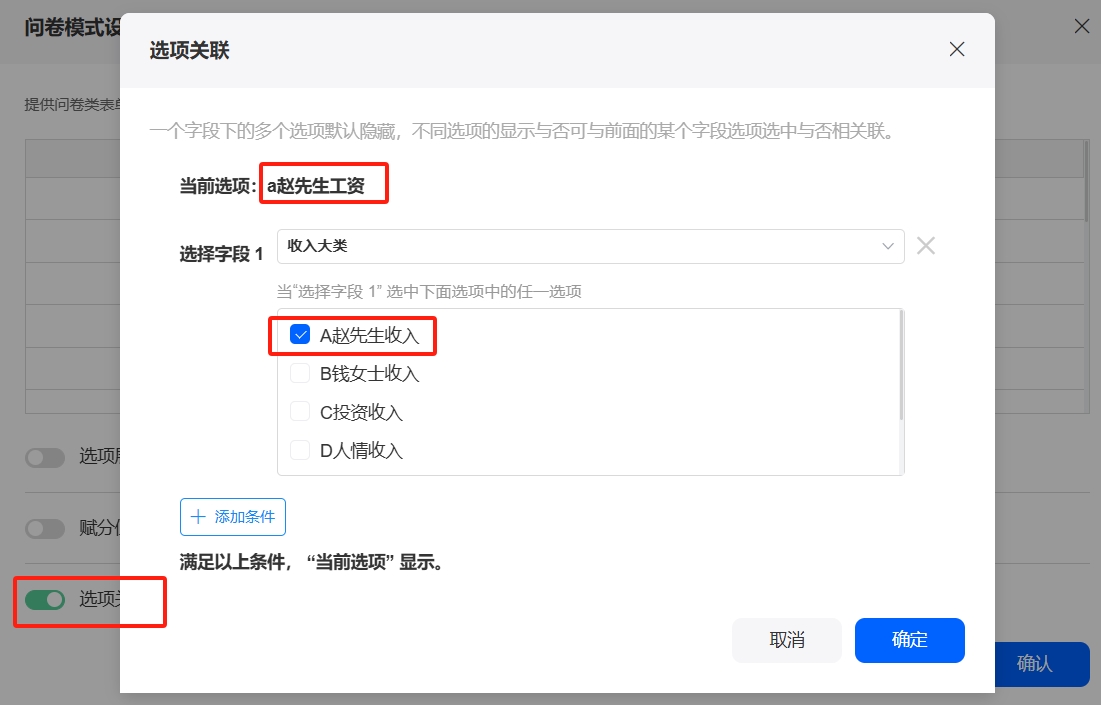Tick the C投资收入 checkbox
Image resolution: width=1101 pixels, height=705 pixels.
pyautogui.click(x=299, y=412)
